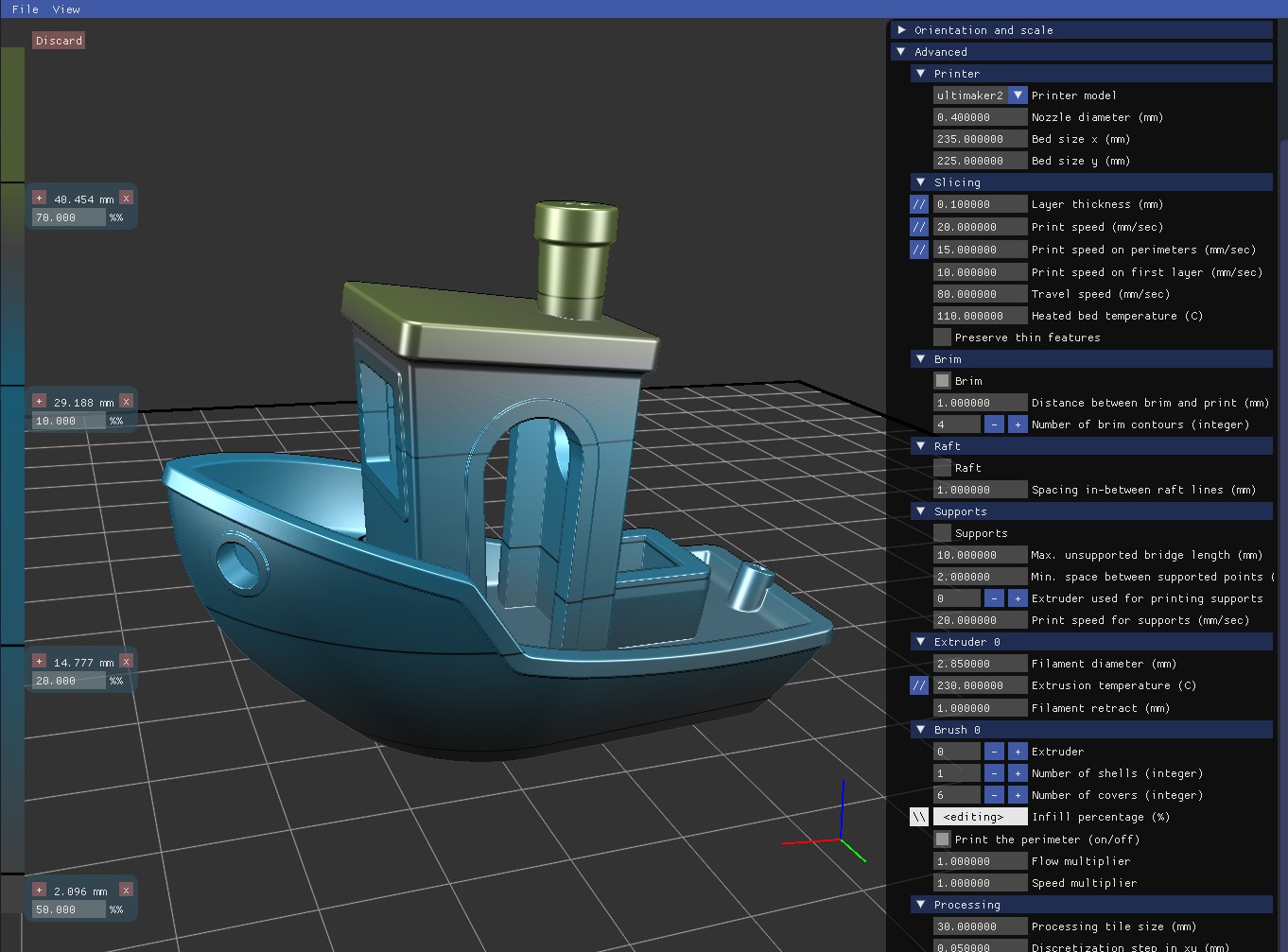The width and height of the screenshot is (1288, 952).
Task: Decrease number of shells with minus button
Action: pyautogui.click(x=993, y=773)
